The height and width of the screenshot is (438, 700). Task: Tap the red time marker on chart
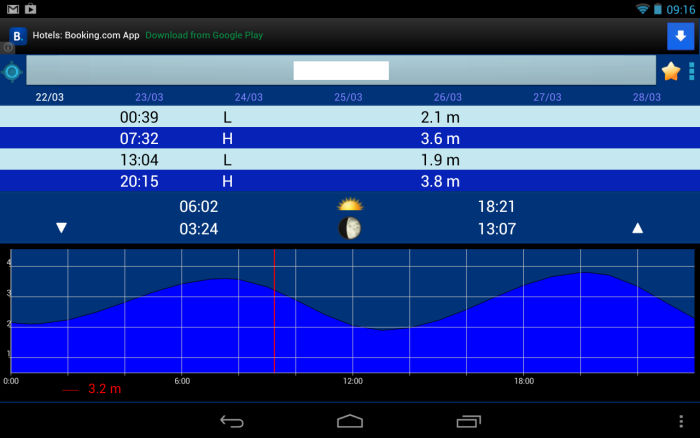[x=274, y=310]
